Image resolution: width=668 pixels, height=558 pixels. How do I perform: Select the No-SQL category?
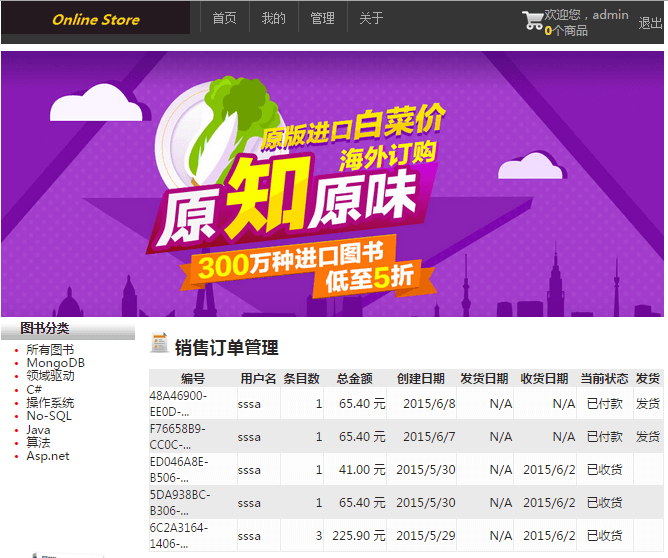(49, 416)
